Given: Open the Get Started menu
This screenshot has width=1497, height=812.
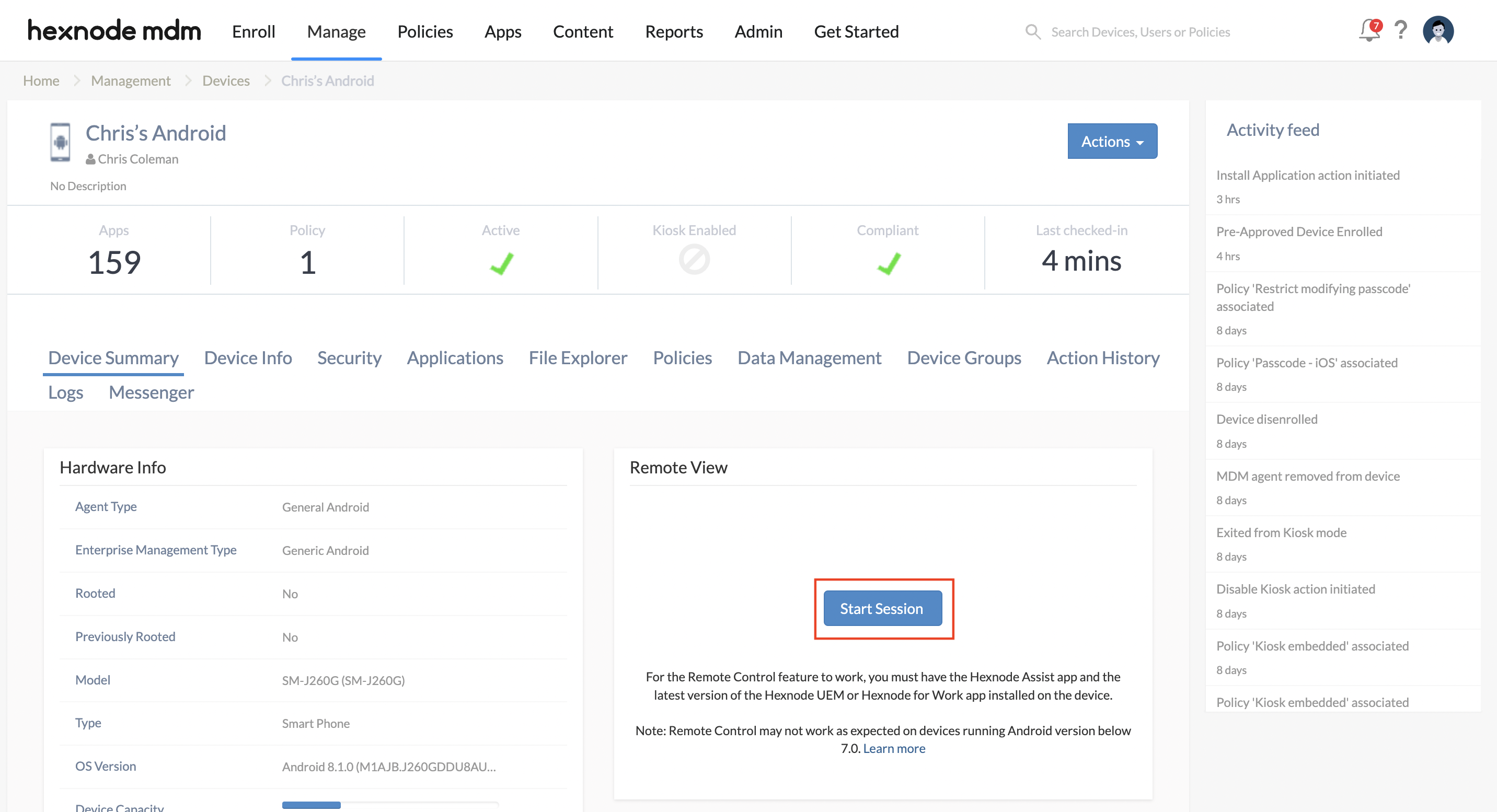Looking at the screenshot, I should [856, 31].
